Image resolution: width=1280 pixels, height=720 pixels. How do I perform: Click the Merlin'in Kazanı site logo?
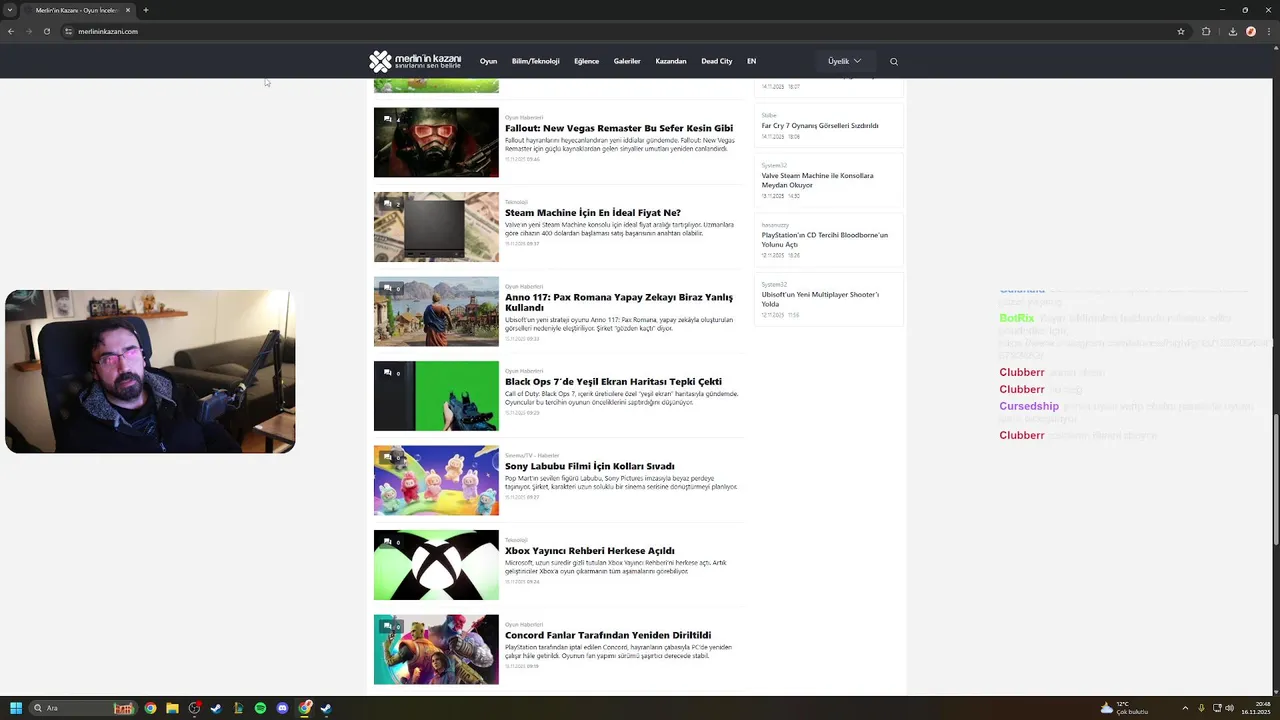click(415, 61)
